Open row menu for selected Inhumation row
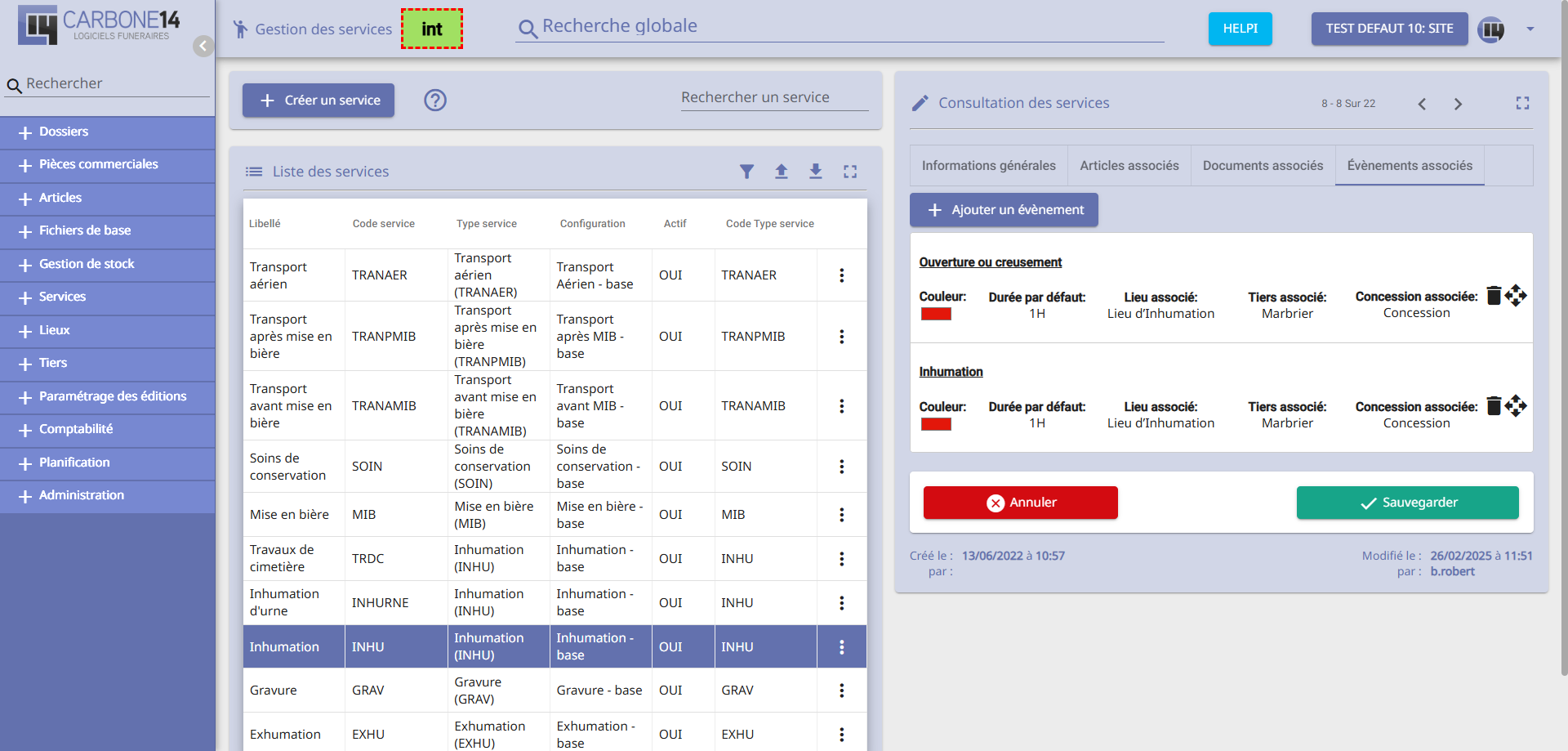Image resolution: width=1568 pixels, height=751 pixels. tap(841, 647)
